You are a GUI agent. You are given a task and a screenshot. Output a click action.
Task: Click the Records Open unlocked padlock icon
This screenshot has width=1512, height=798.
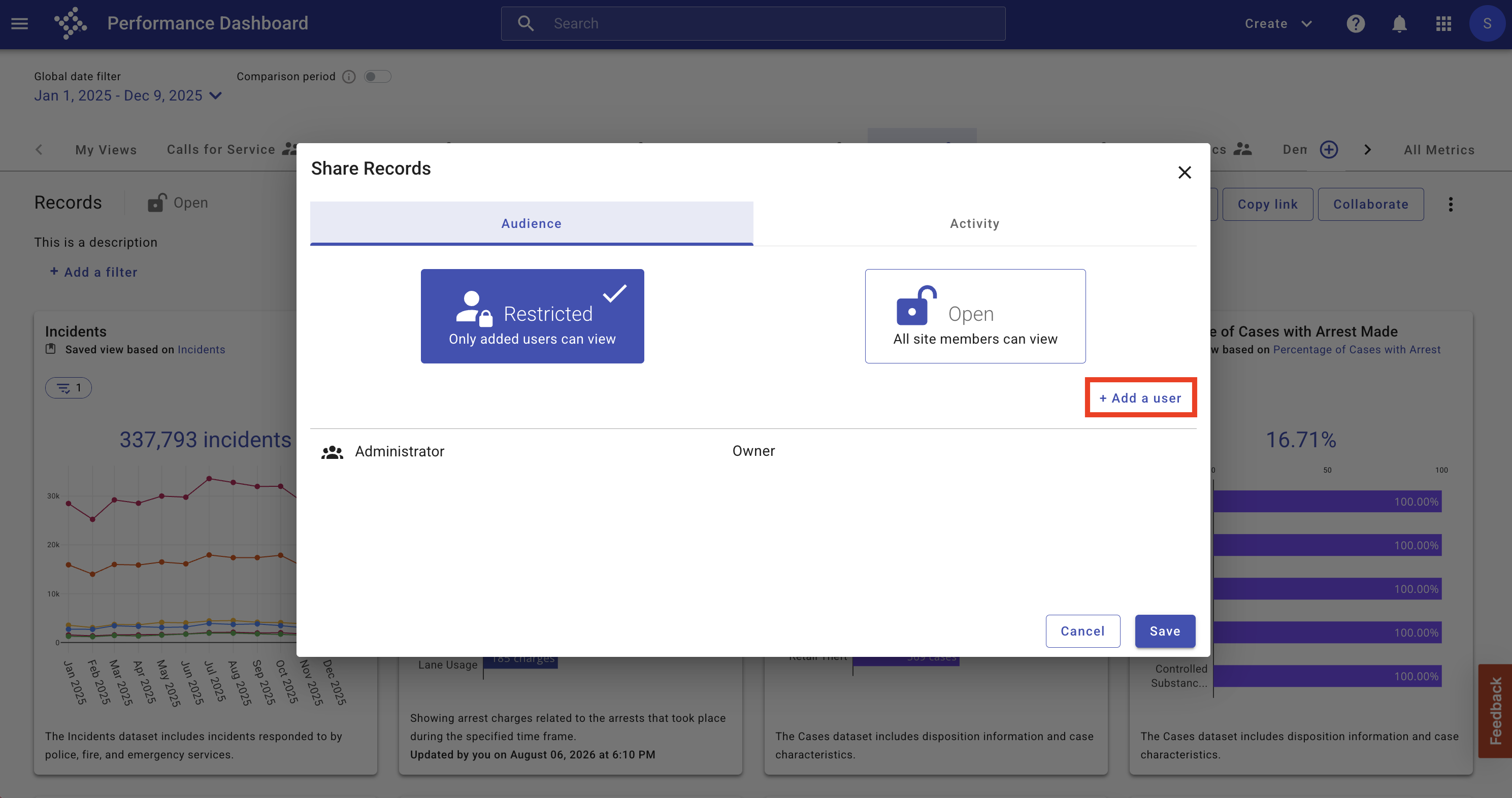coord(157,203)
